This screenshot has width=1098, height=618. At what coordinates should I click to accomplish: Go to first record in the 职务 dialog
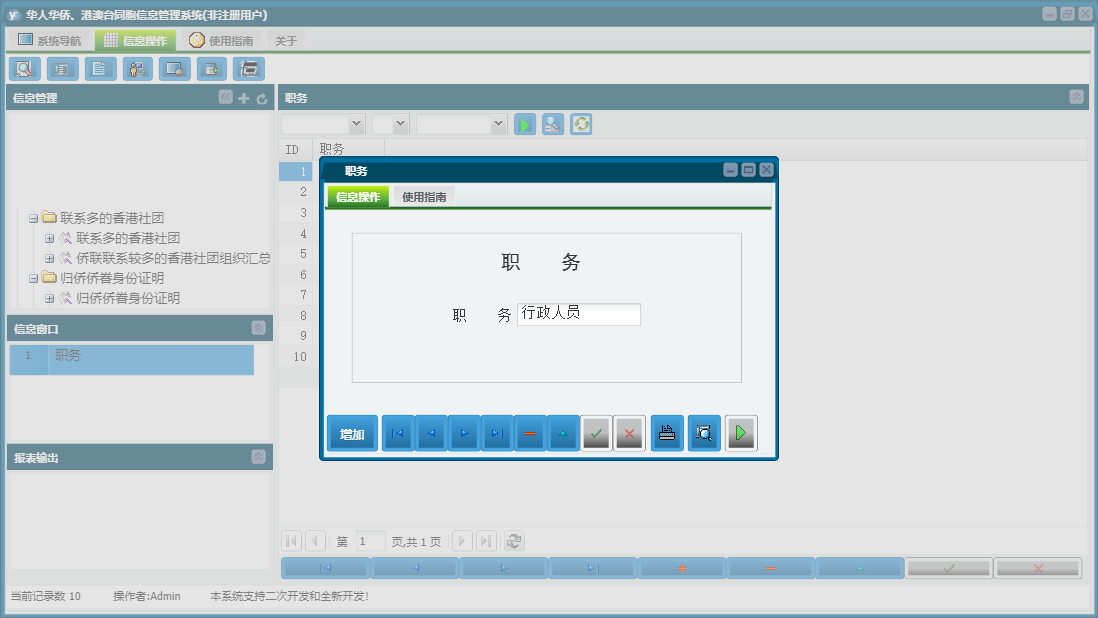pos(398,433)
